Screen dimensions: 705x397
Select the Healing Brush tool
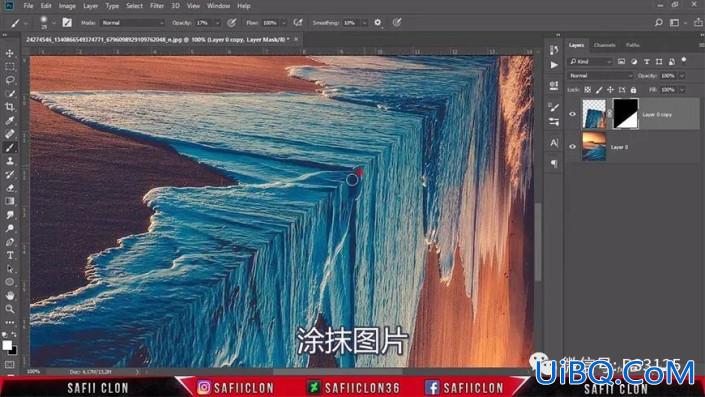pos(9,134)
